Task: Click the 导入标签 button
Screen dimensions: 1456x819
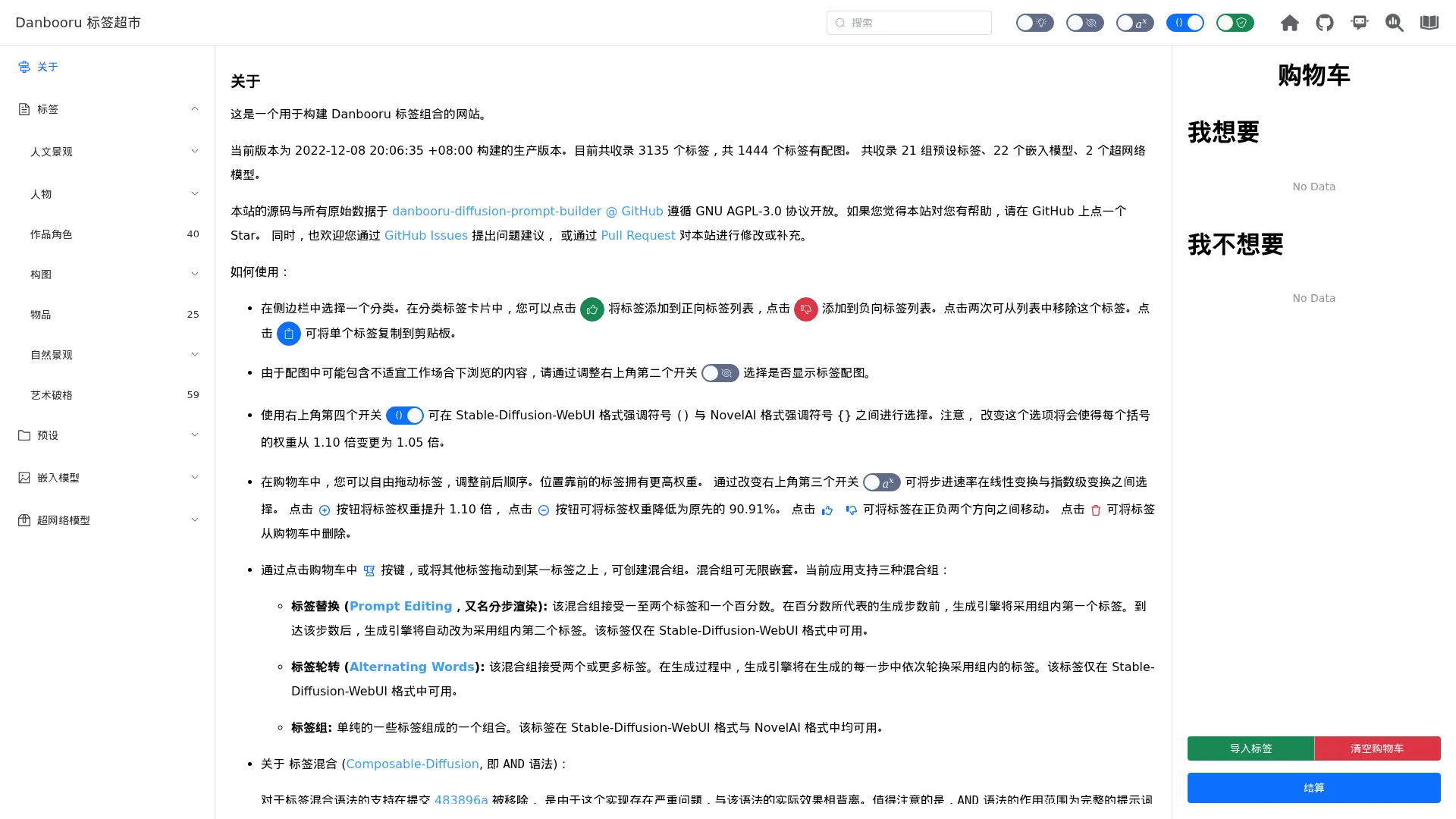Action: (x=1250, y=748)
